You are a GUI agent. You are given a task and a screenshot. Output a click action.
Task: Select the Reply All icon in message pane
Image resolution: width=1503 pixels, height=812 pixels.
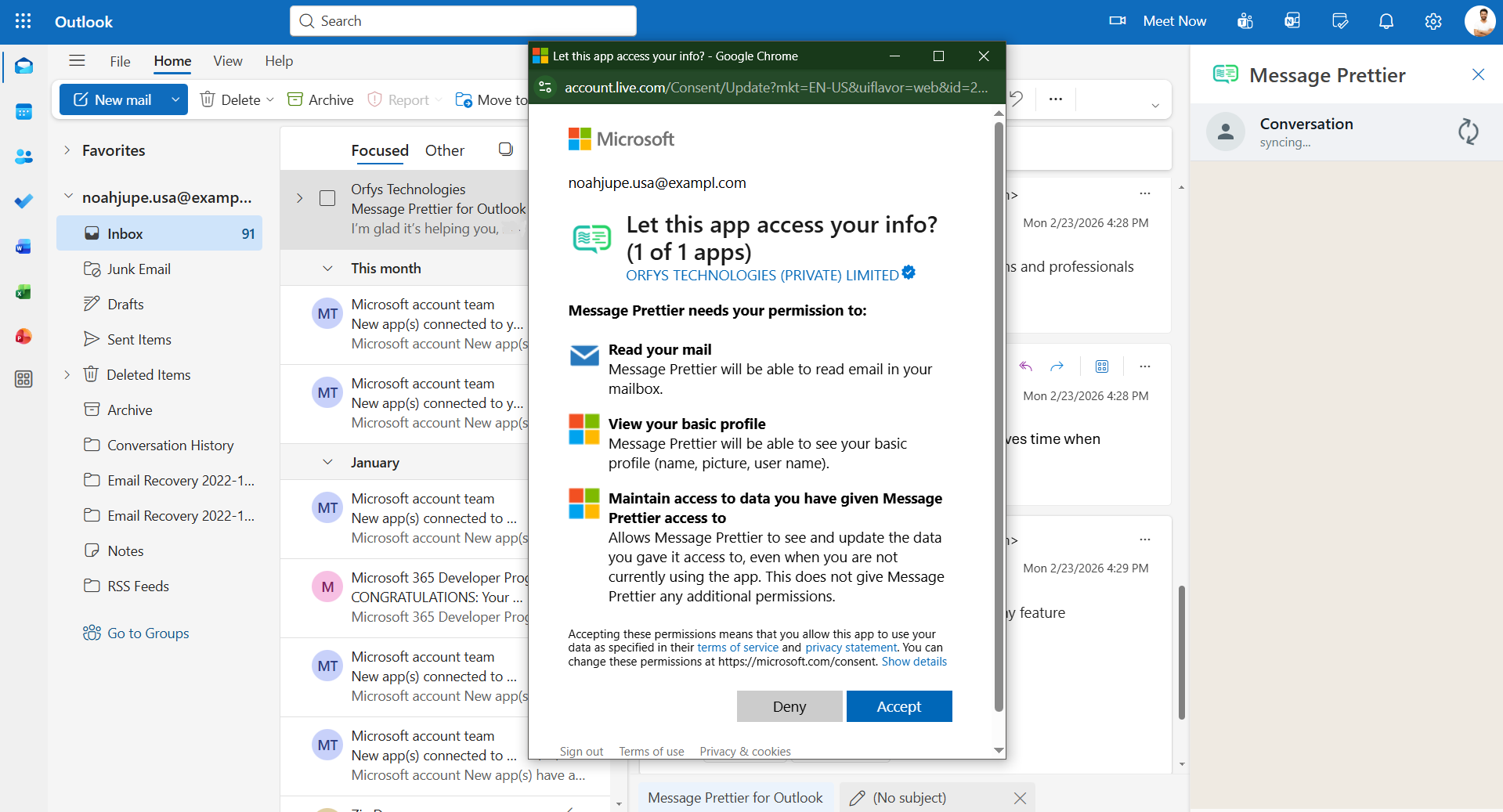pos(1026,366)
